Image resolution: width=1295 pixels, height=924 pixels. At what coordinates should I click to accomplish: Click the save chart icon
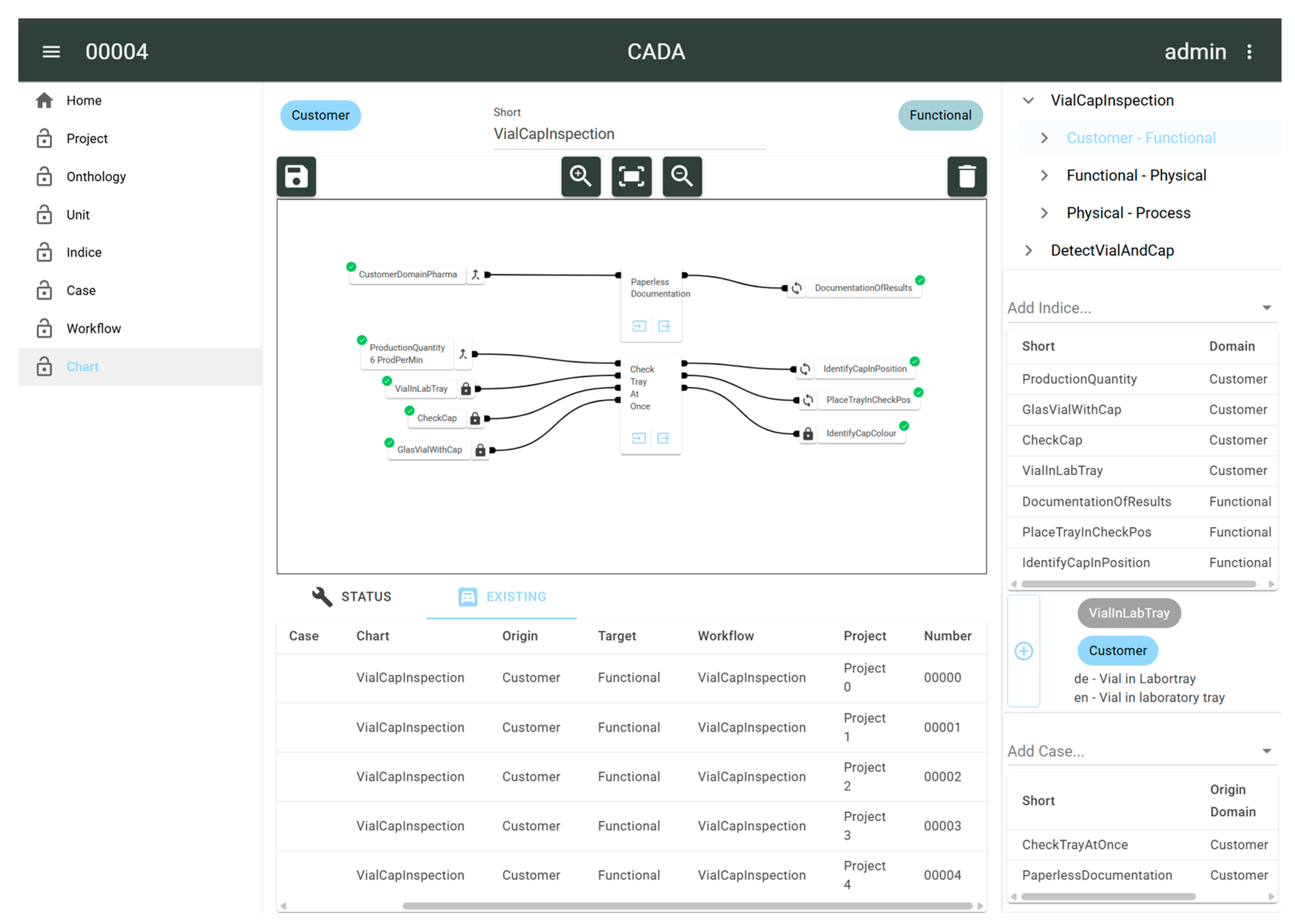click(x=296, y=176)
